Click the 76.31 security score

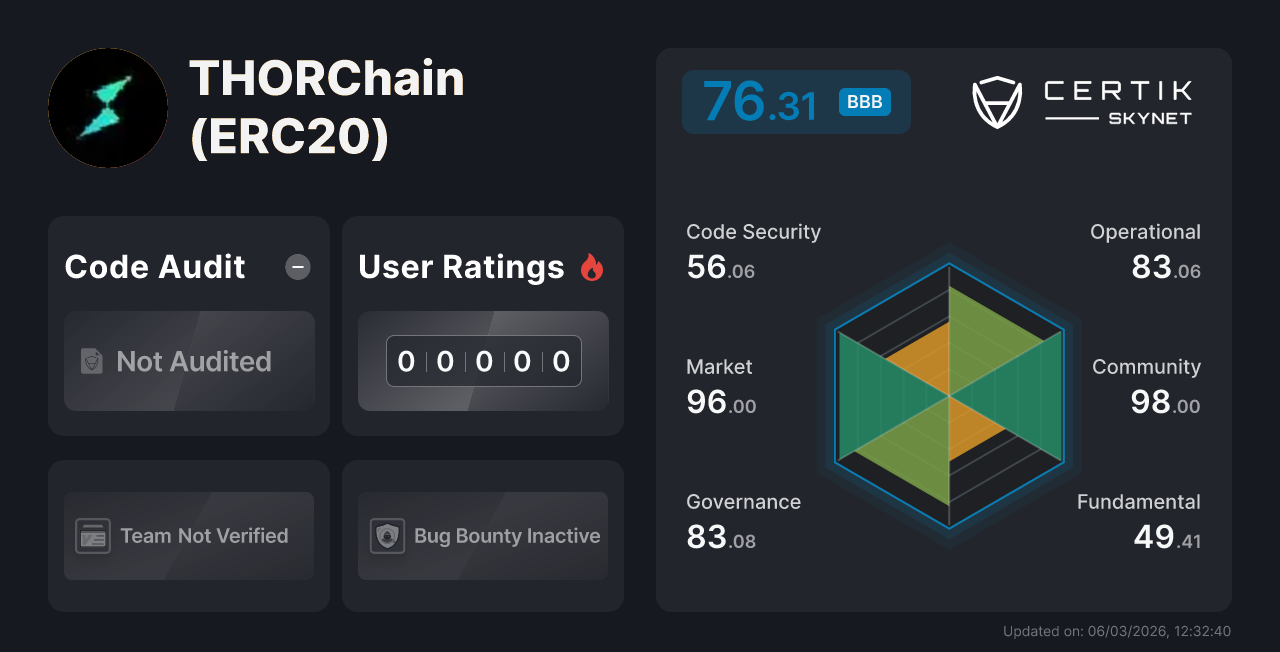[758, 100]
